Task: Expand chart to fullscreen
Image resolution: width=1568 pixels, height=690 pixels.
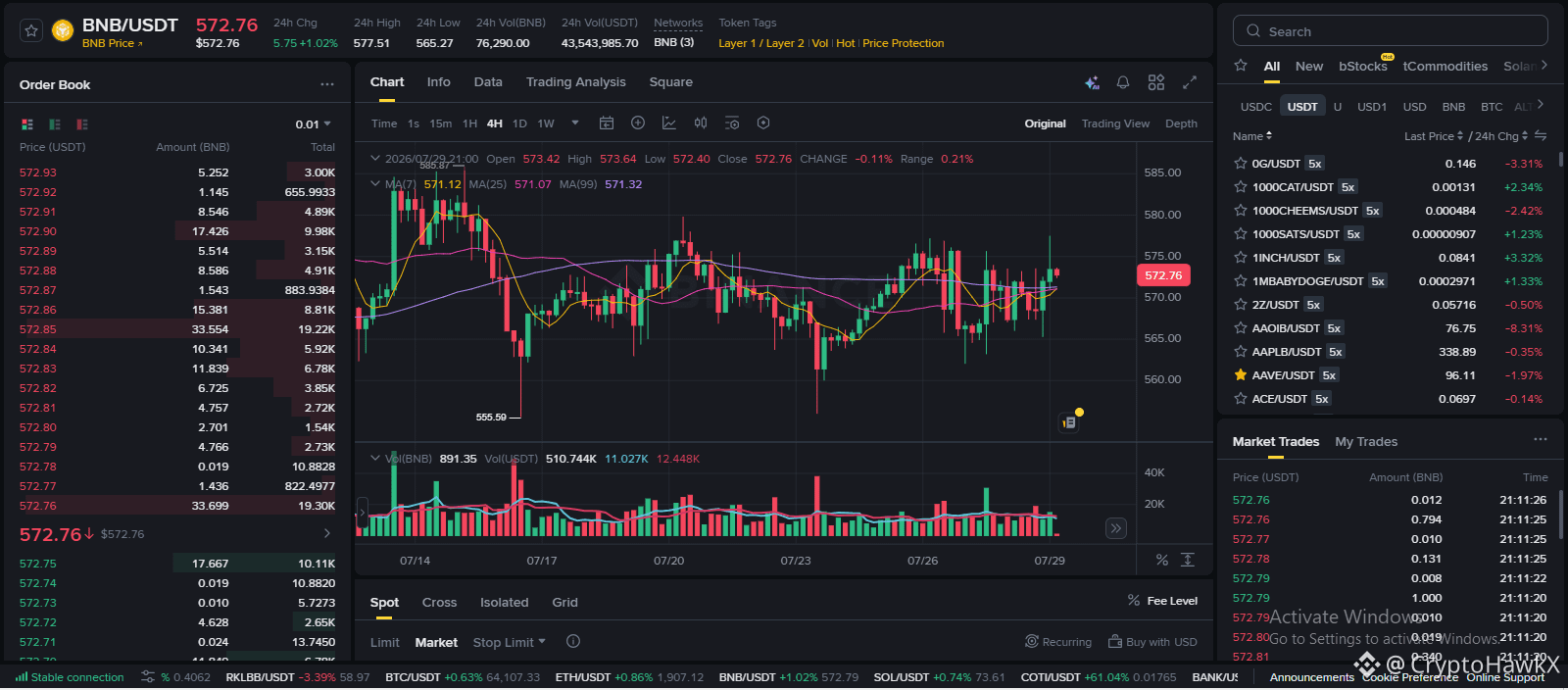Action: tap(1190, 82)
